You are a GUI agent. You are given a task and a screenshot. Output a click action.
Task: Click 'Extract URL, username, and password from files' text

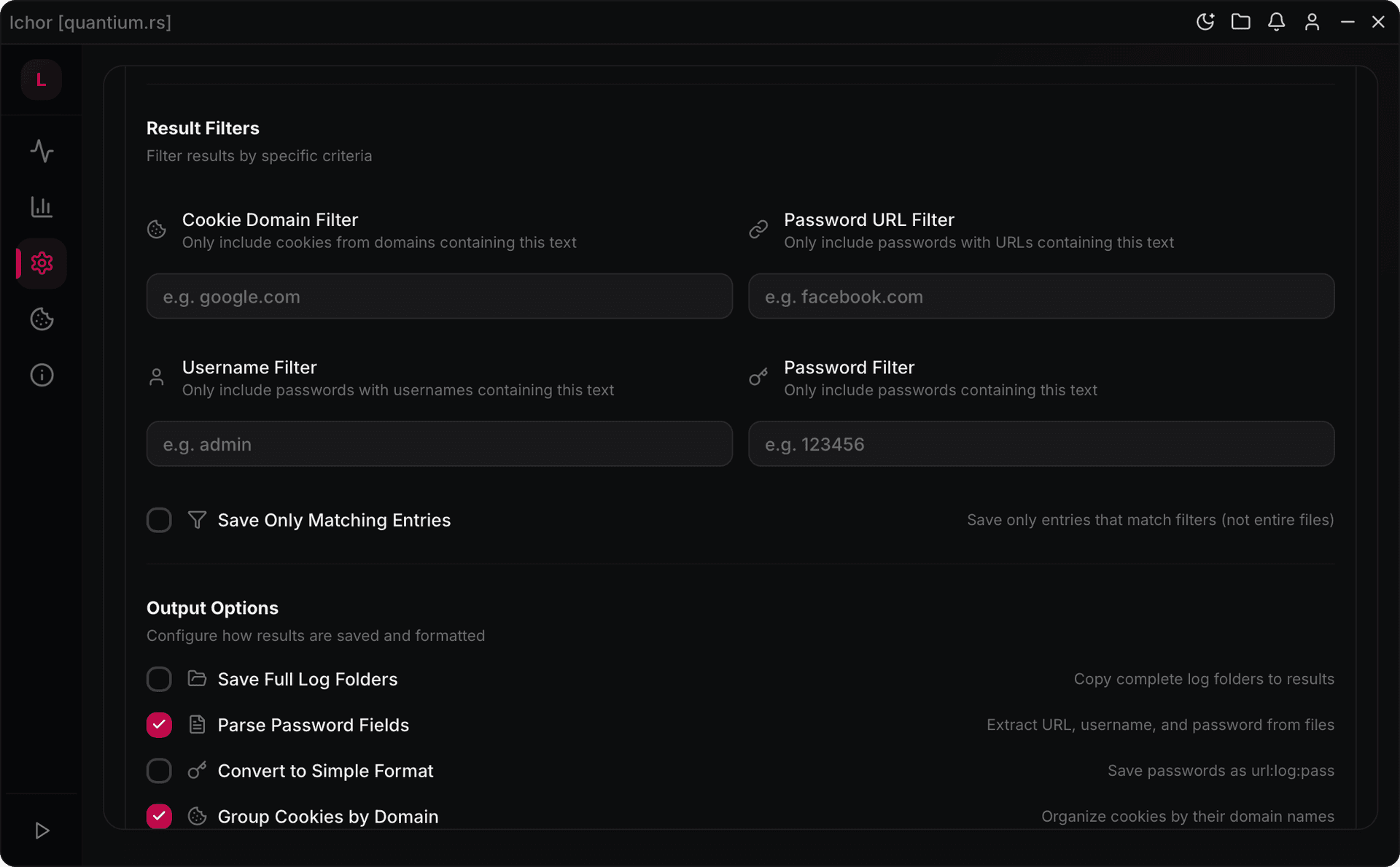(1160, 725)
